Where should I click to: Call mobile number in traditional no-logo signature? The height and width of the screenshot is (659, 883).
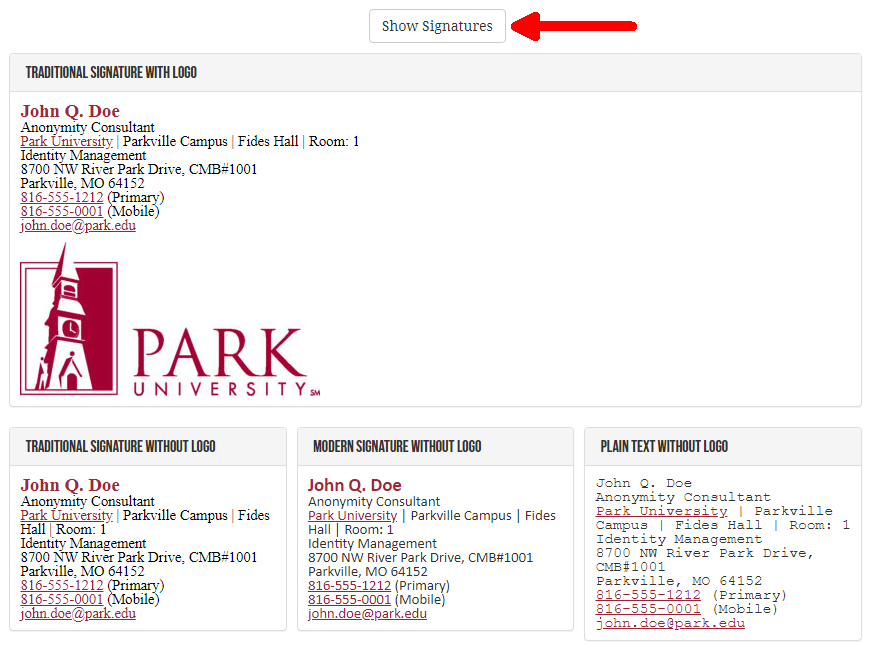62,600
